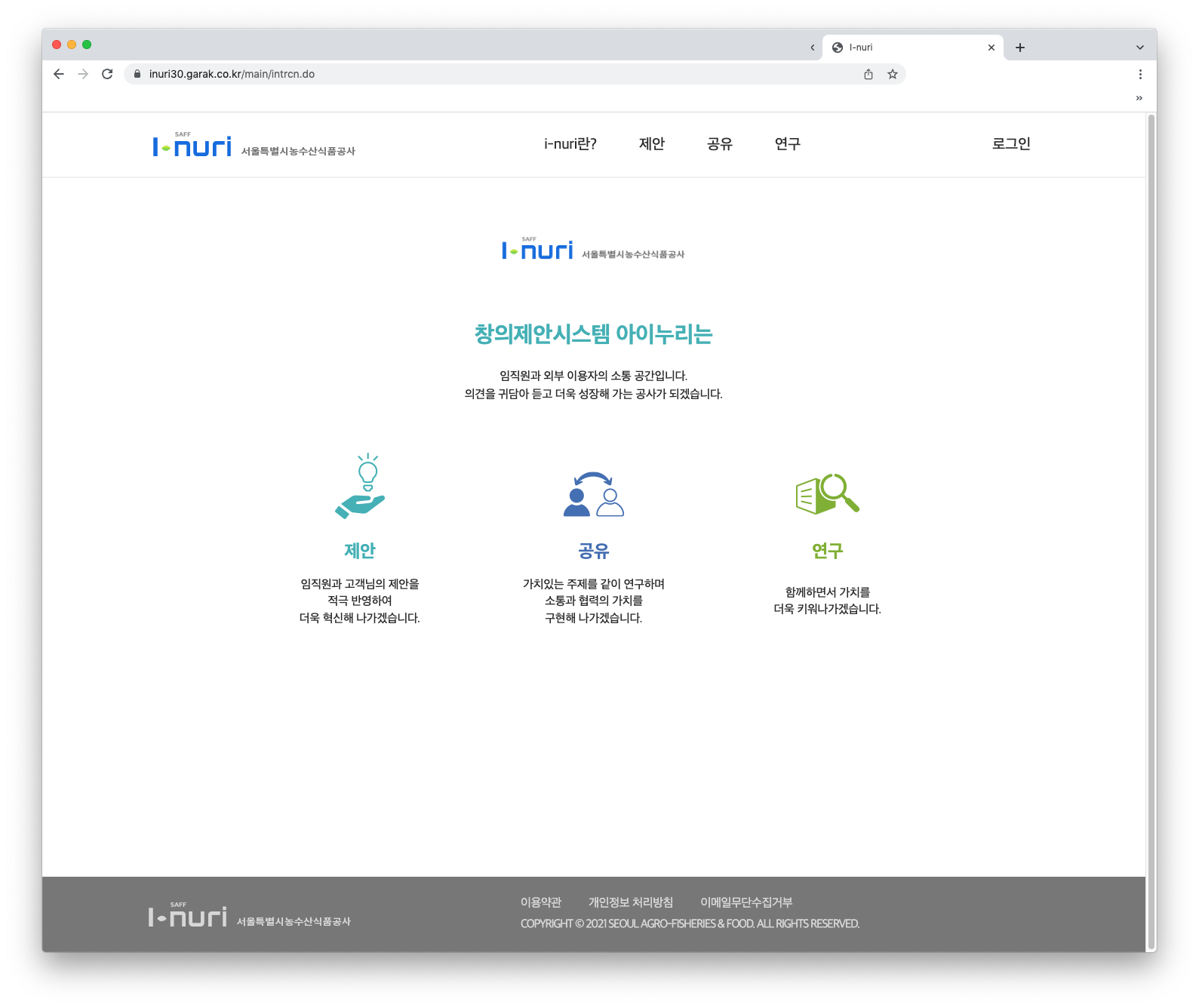Image resolution: width=1199 pixels, height=1008 pixels.
Task: Click the teal 제안 heading
Action: 360,551
